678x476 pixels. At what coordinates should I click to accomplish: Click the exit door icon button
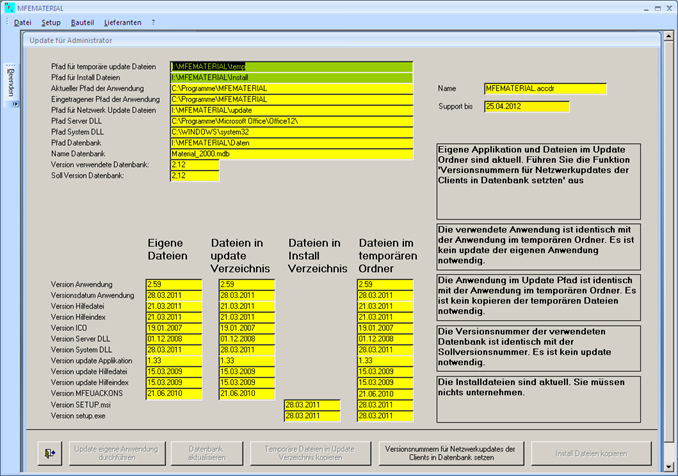click(50, 453)
